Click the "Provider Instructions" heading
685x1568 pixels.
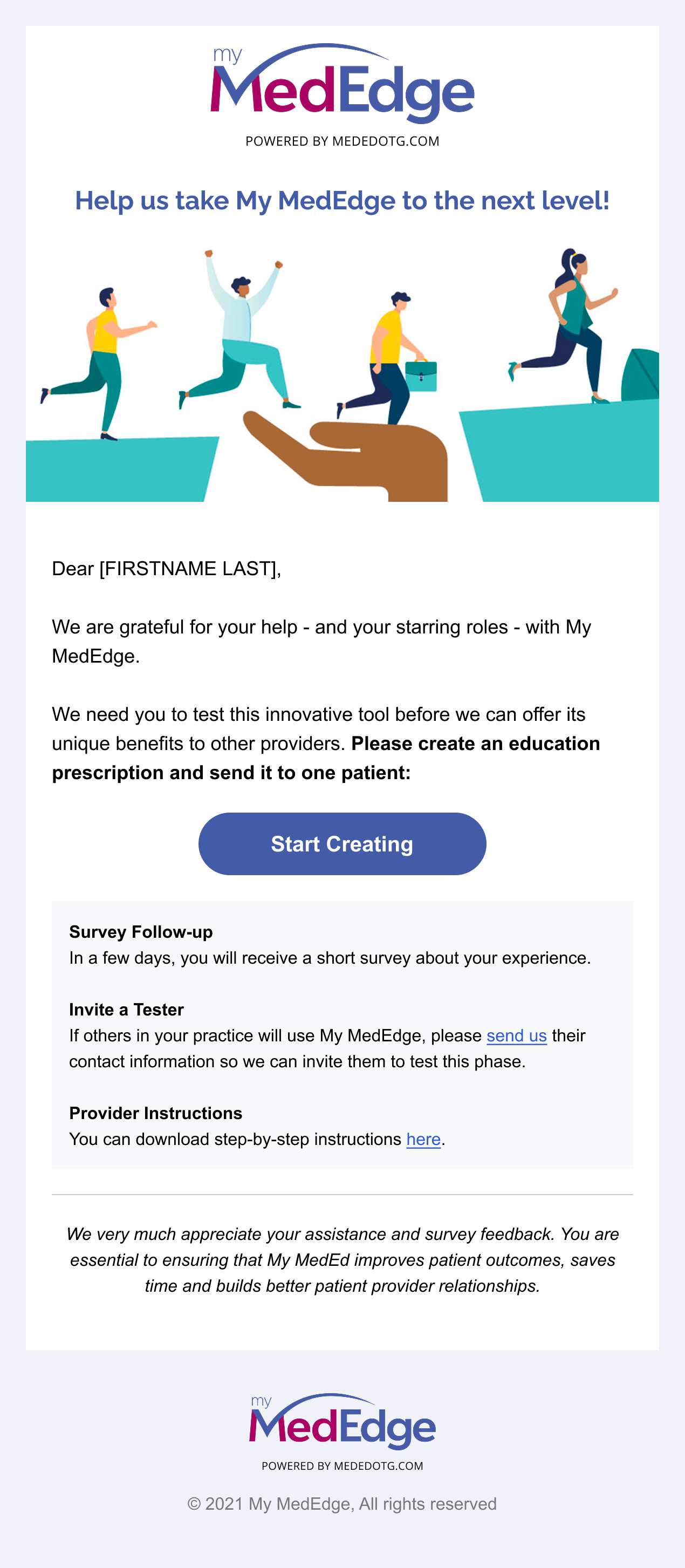pos(155,1113)
